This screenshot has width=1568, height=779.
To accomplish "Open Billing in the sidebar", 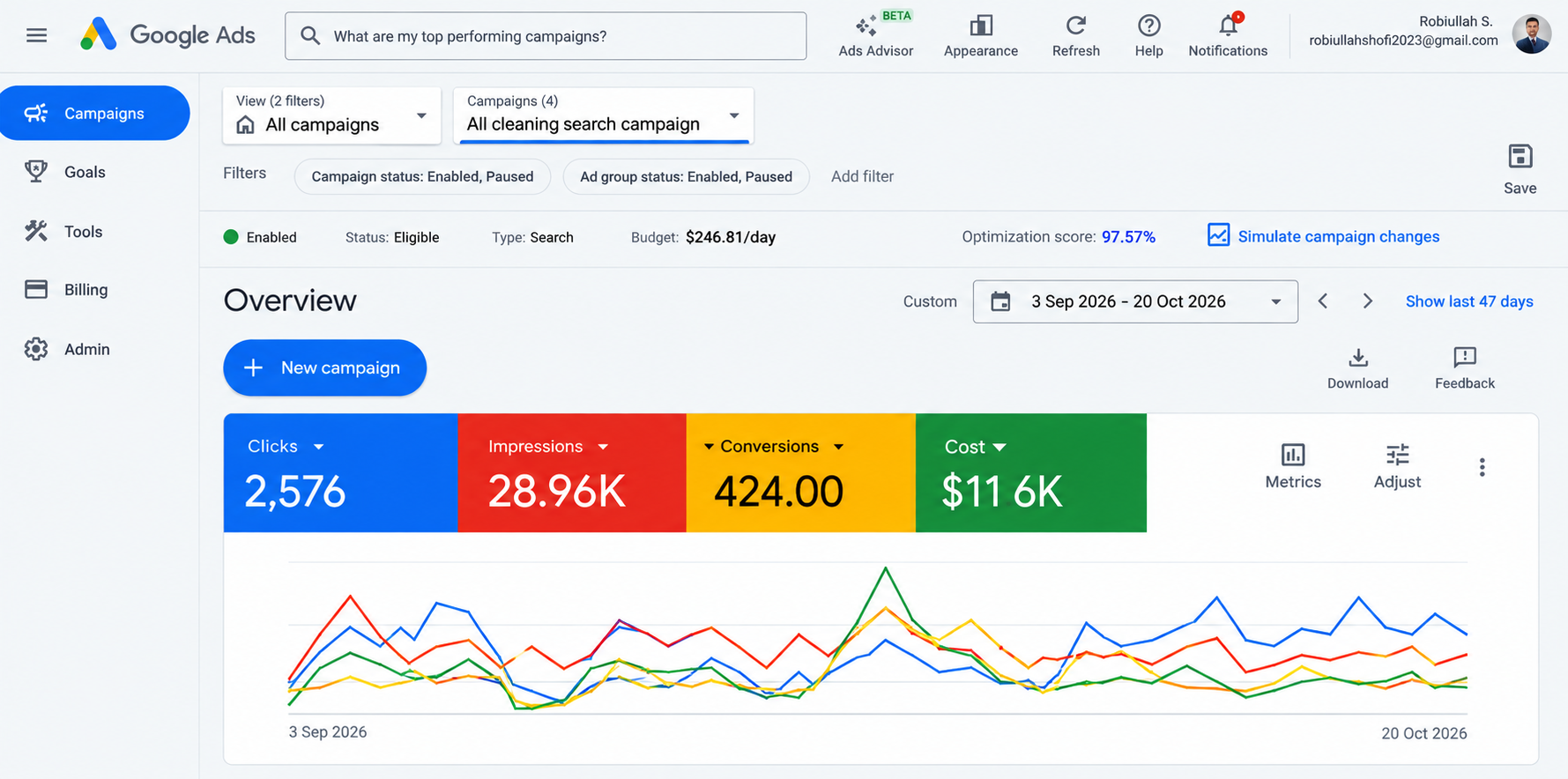I will [66, 290].
